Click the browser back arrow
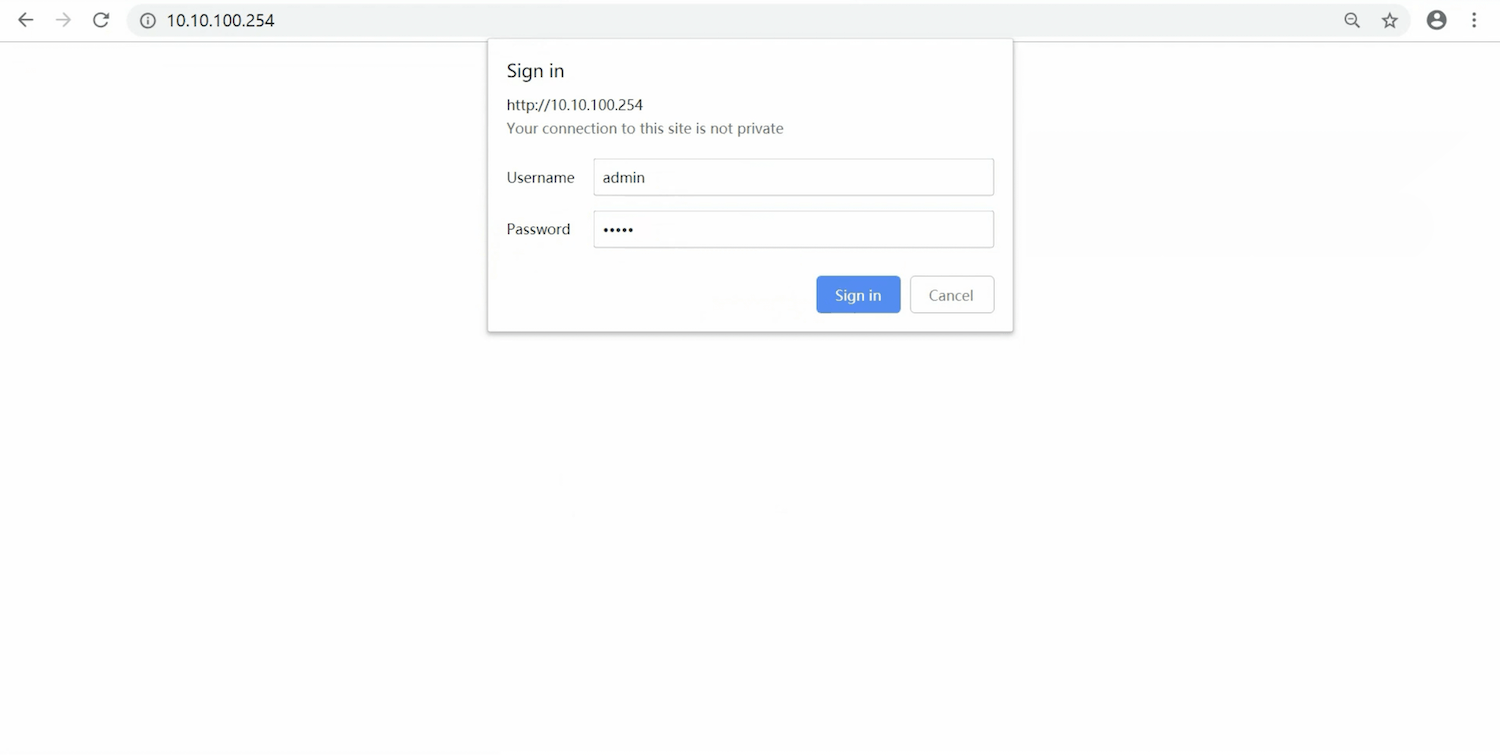Viewport: 1500px width, 755px height. [26, 20]
